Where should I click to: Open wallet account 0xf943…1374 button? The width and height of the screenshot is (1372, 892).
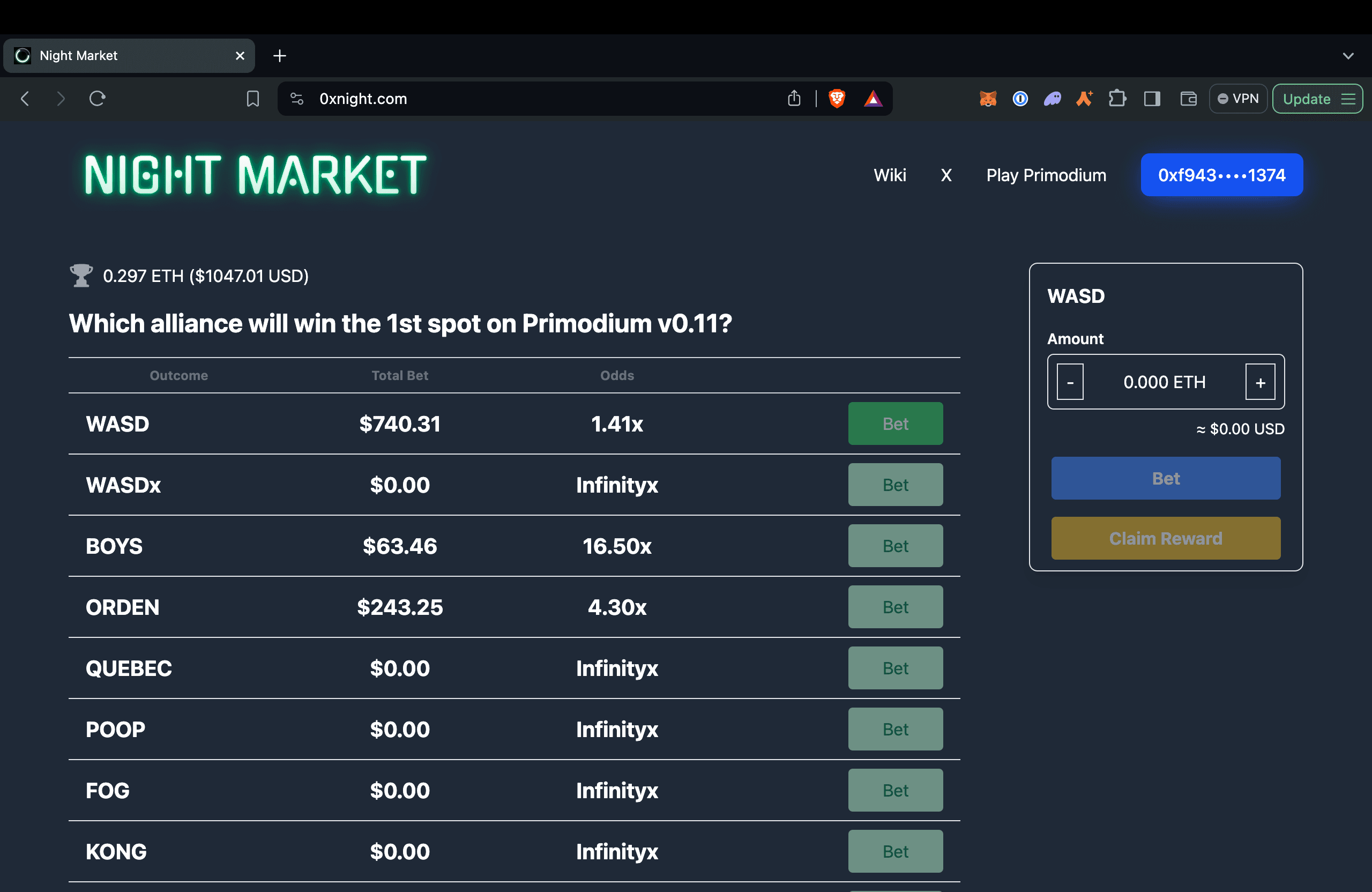1221,175
